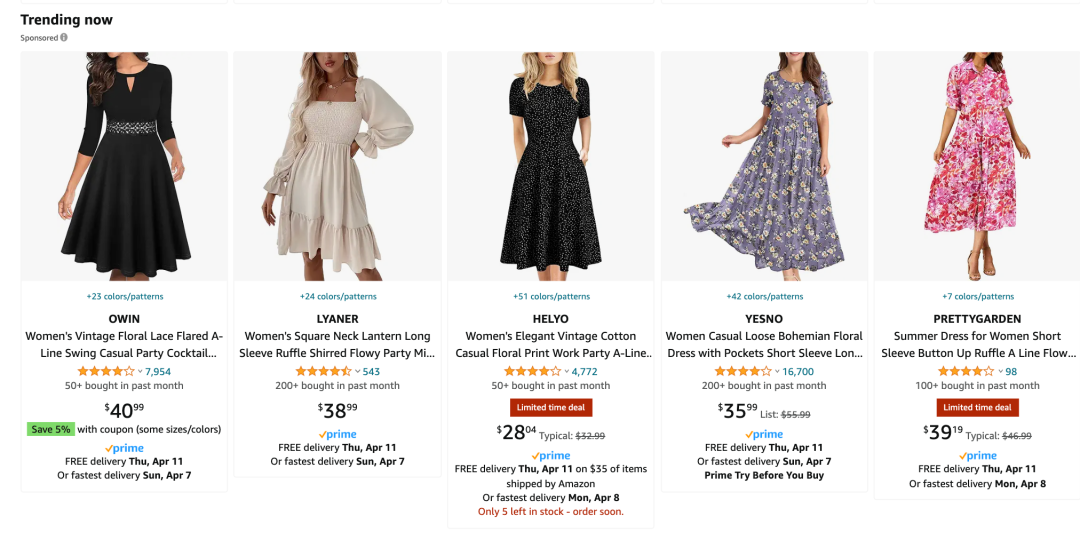Open the 7,954 reviews link
Viewport: 1080px width, 540px height.
click(x=158, y=372)
